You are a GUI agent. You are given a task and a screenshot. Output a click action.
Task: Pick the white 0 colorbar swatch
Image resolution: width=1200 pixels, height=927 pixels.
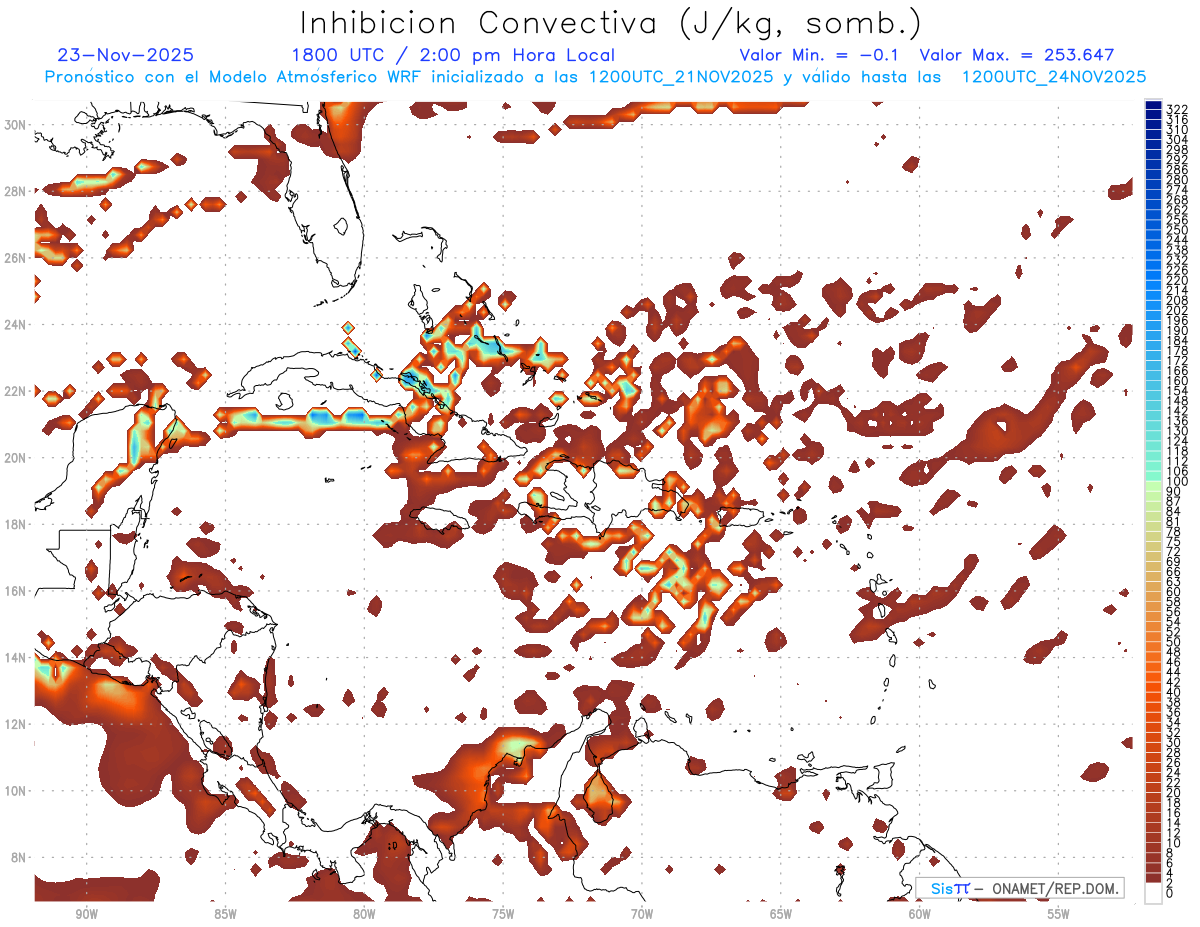coord(1153,893)
